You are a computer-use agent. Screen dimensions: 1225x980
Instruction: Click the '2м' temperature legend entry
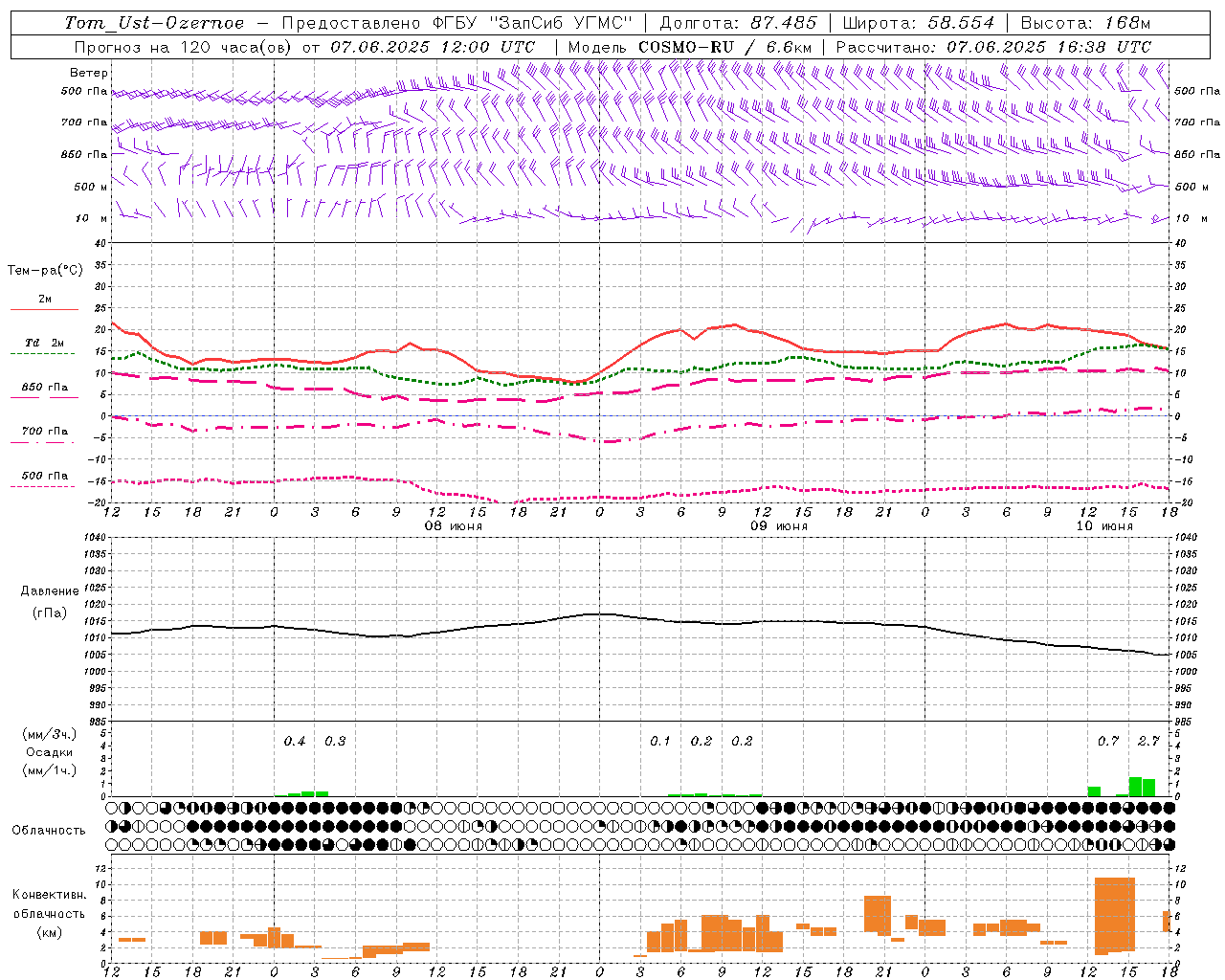45,299
